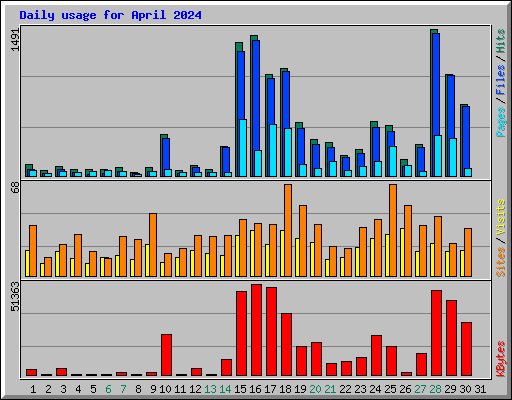Screen dimensions: 512x400
Task: Click the orange sites bar for day 1
Action: point(33,251)
